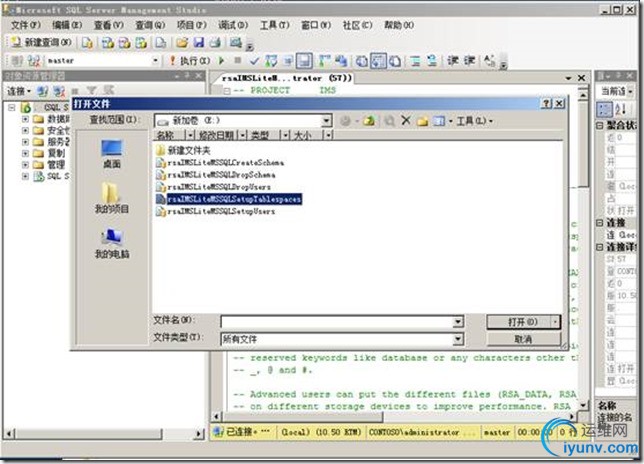Open the New Folder (新建文件夹) item
Viewport: 644px width, 464px height.
coord(183,150)
